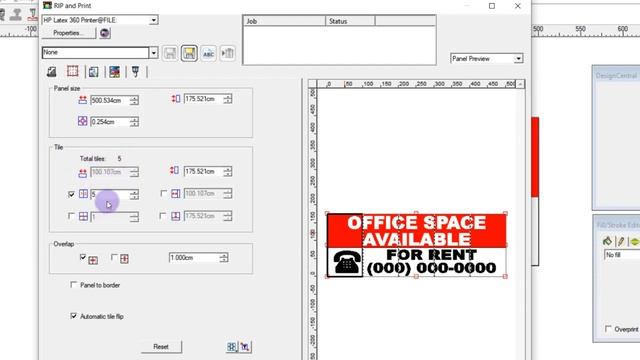Click the overlap amount field 1.000cm

(x=194, y=258)
